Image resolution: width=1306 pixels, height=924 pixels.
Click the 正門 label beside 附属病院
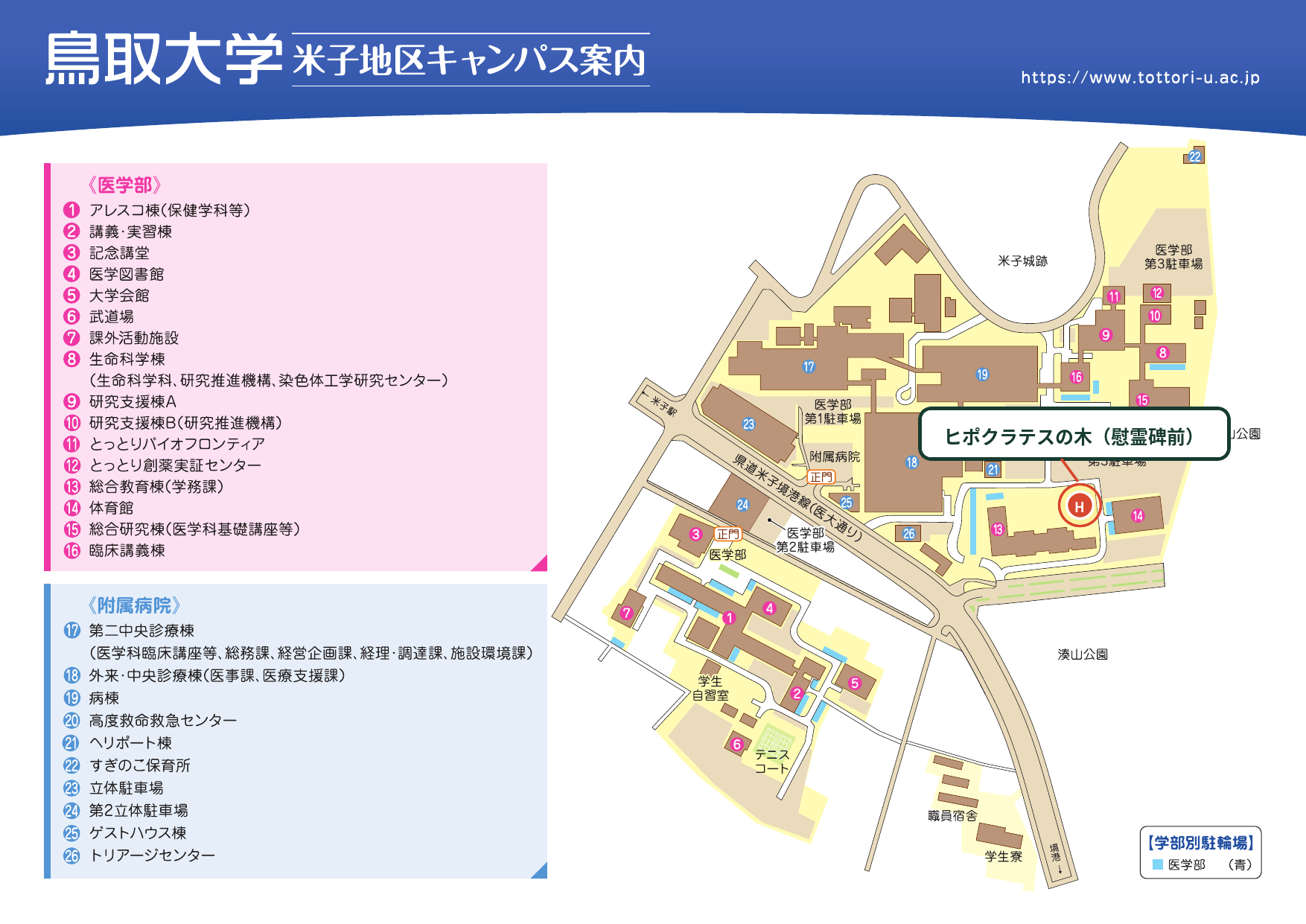click(821, 477)
